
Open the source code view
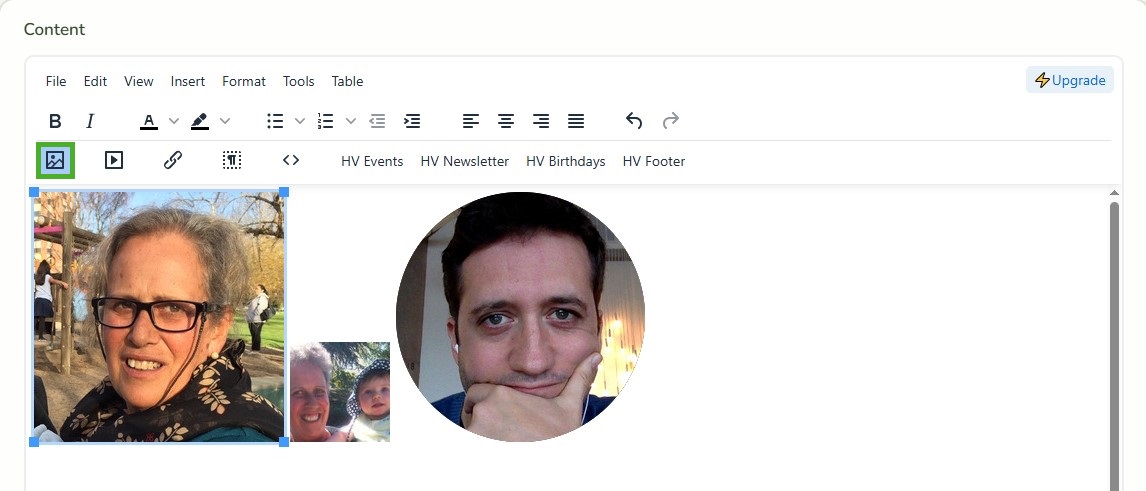point(291,160)
